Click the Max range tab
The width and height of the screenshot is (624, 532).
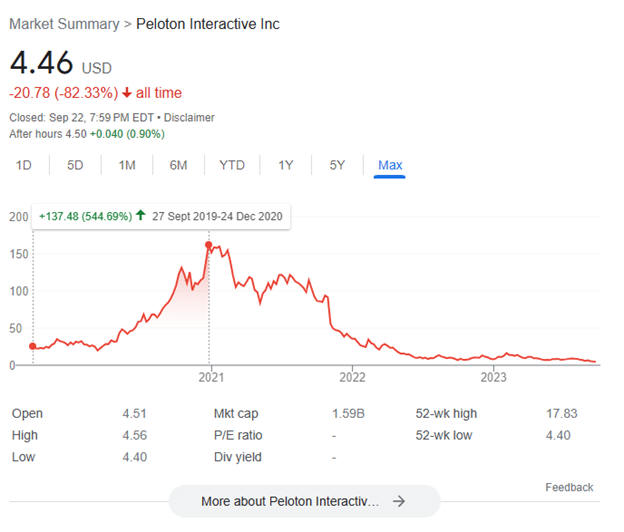390,165
